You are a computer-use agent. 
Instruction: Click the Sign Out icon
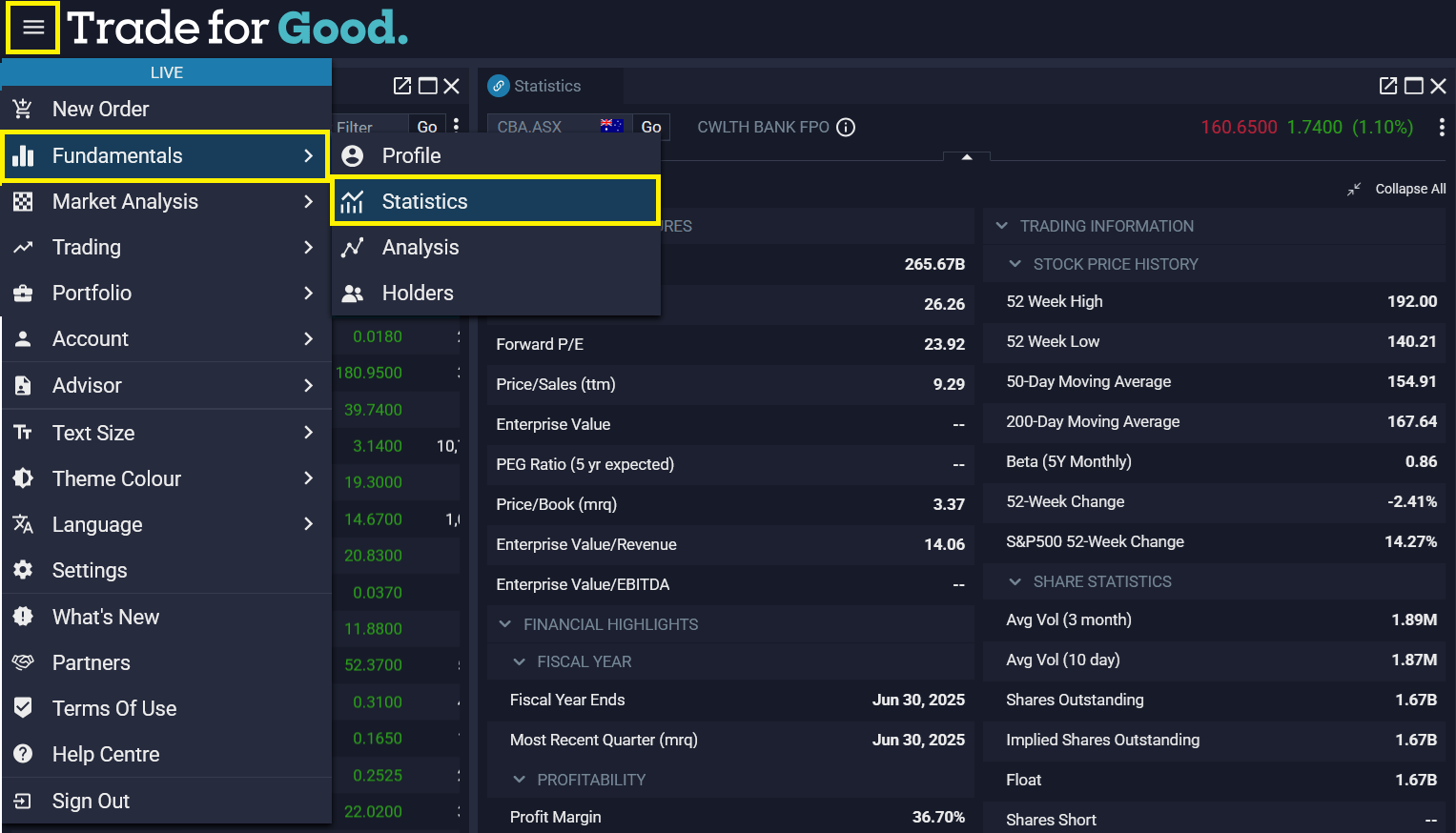23,801
